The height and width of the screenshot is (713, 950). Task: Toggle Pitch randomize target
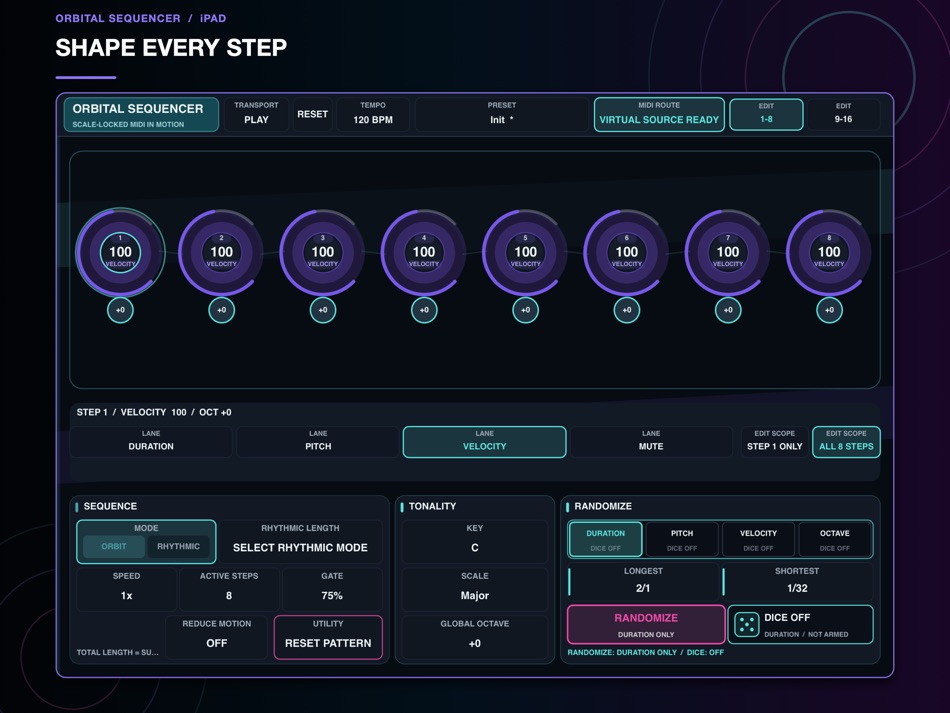(x=682, y=539)
